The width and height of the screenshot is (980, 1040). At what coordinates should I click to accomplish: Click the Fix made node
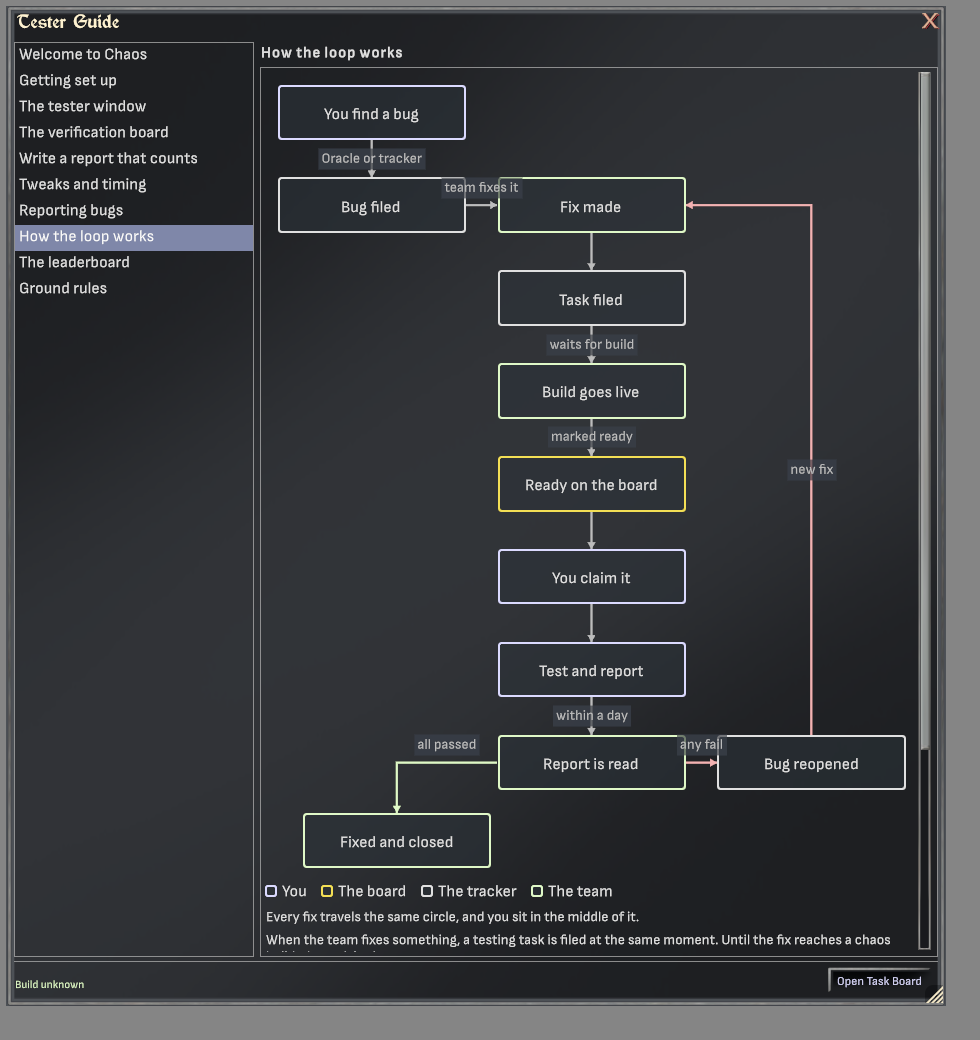point(592,205)
